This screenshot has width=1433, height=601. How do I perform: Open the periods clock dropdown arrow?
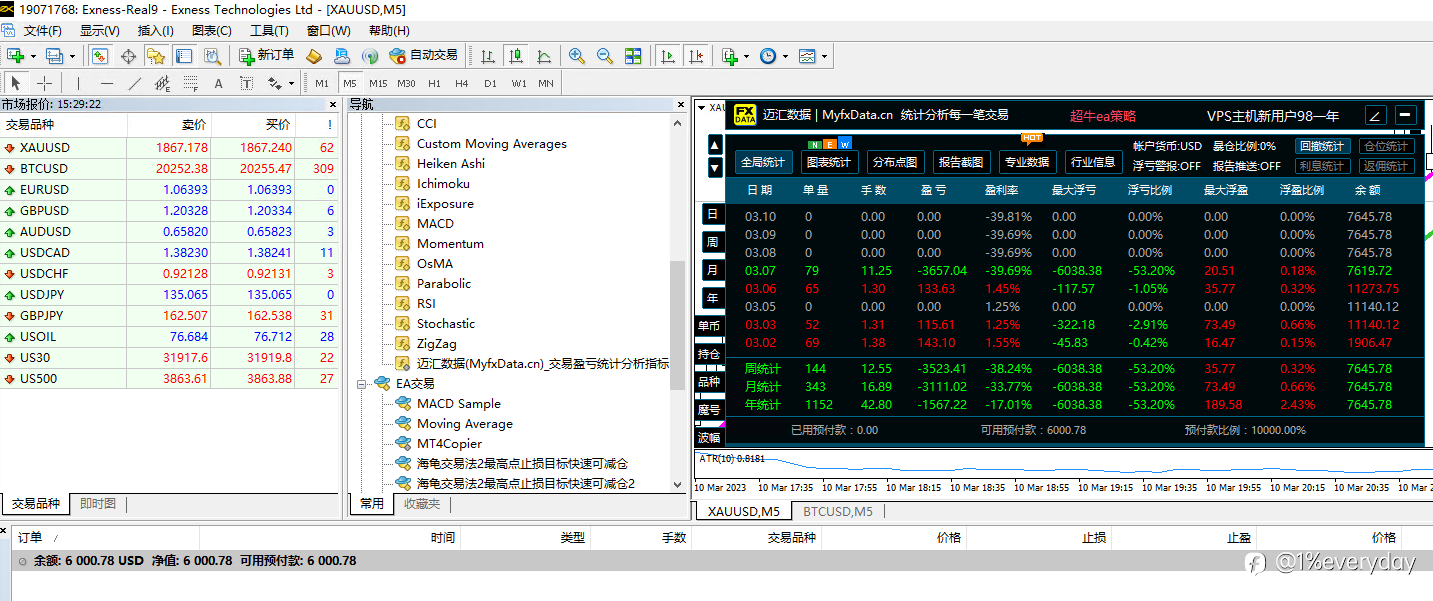(x=785, y=56)
